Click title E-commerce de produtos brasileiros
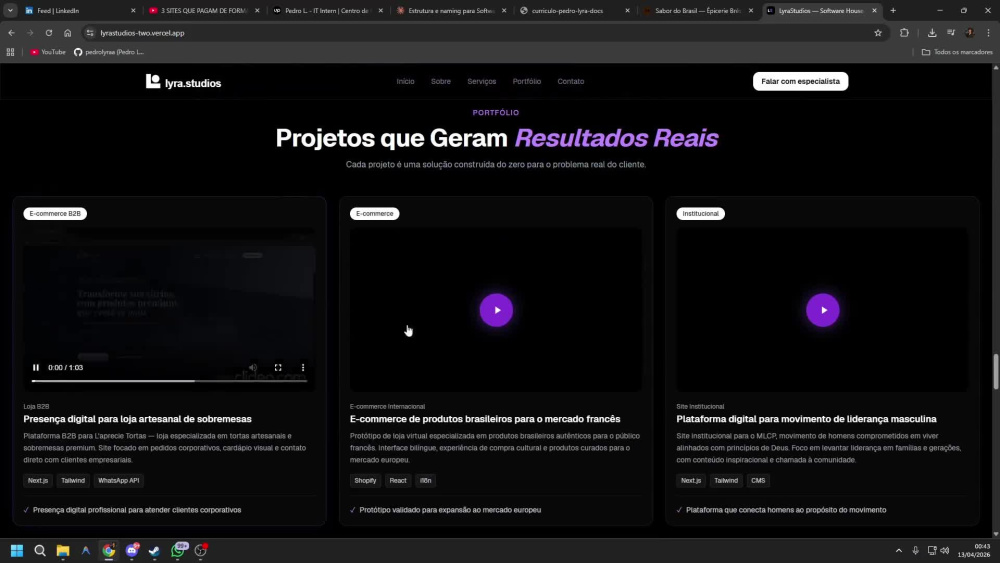1000x563 pixels. pyautogui.click(x=485, y=419)
